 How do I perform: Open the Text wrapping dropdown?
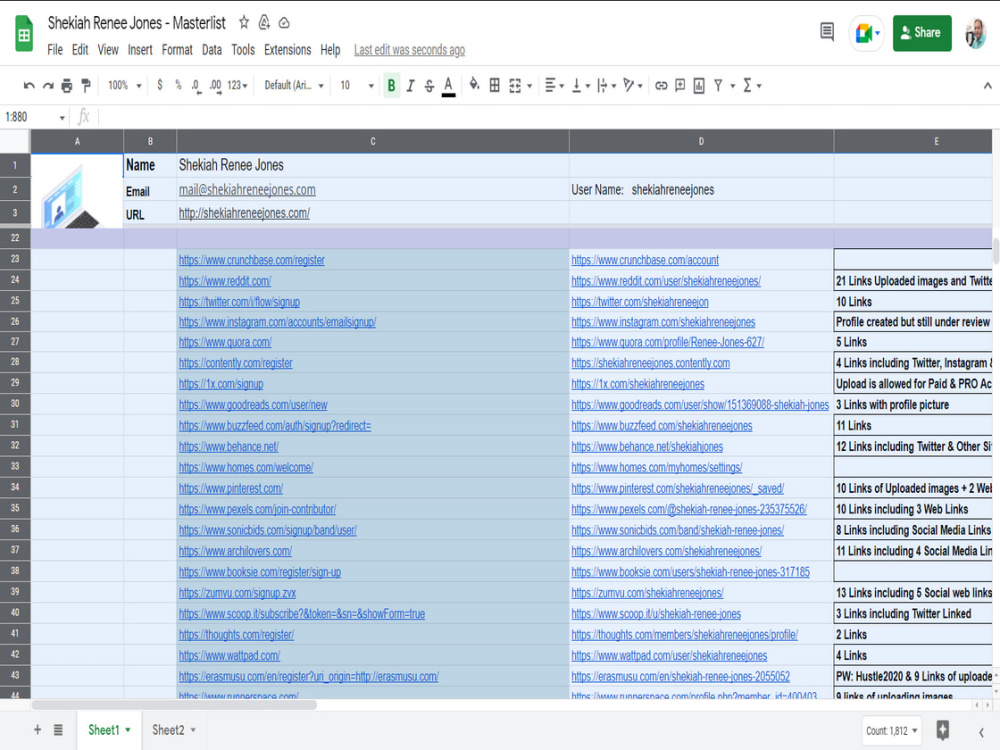606,85
